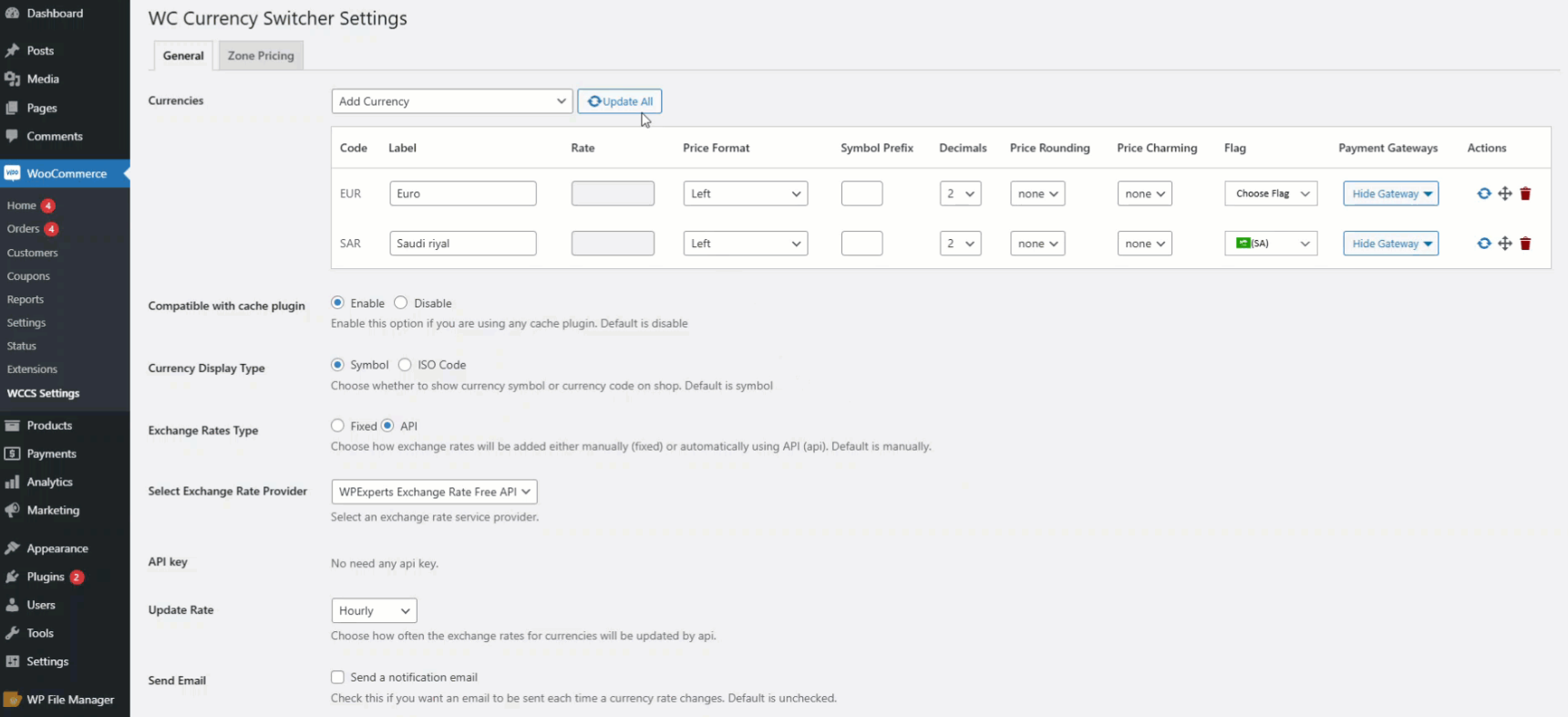Click the Products sidebar icon
The width and height of the screenshot is (1568, 717).
pyautogui.click(x=12, y=425)
